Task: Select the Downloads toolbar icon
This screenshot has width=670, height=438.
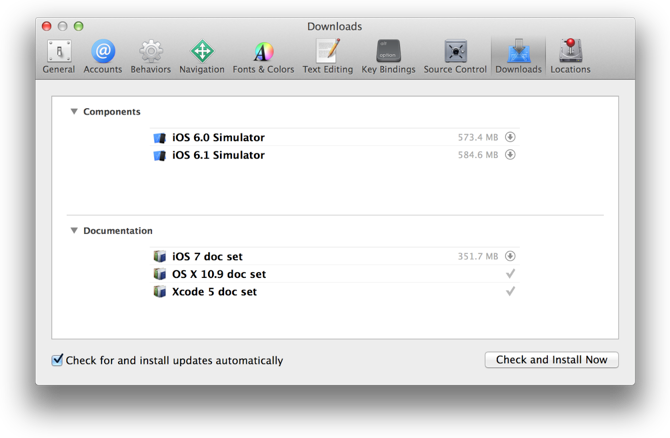Action: click(x=519, y=51)
